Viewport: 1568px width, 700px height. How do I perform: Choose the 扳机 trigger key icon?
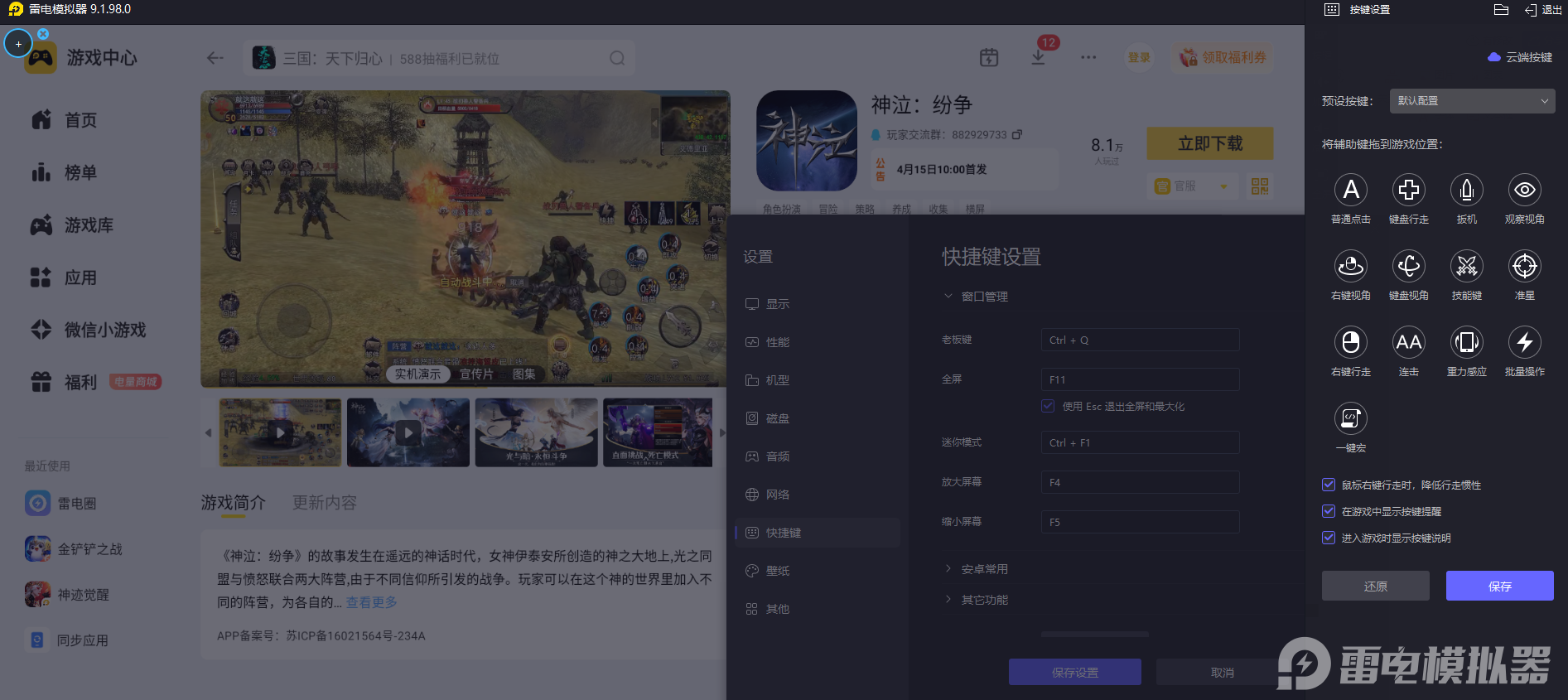1467,190
